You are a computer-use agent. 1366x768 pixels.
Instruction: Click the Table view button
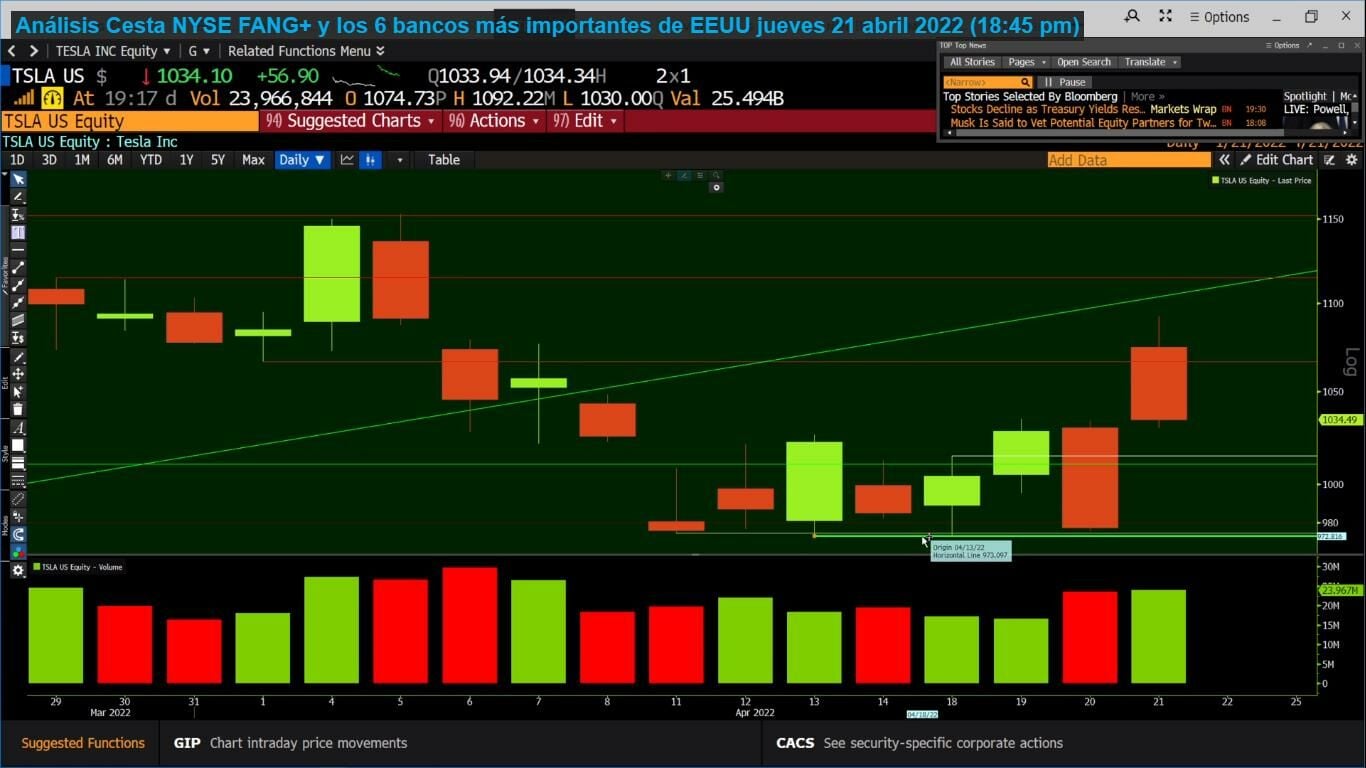click(x=444, y=160)
